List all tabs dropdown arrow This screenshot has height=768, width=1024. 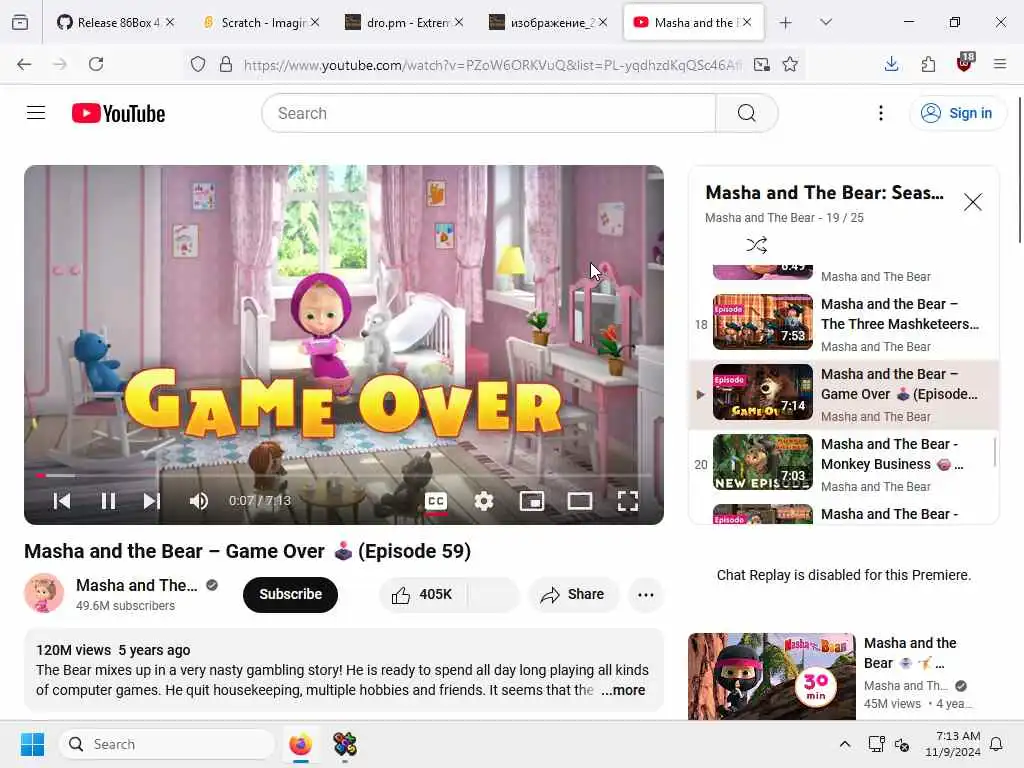826,22
